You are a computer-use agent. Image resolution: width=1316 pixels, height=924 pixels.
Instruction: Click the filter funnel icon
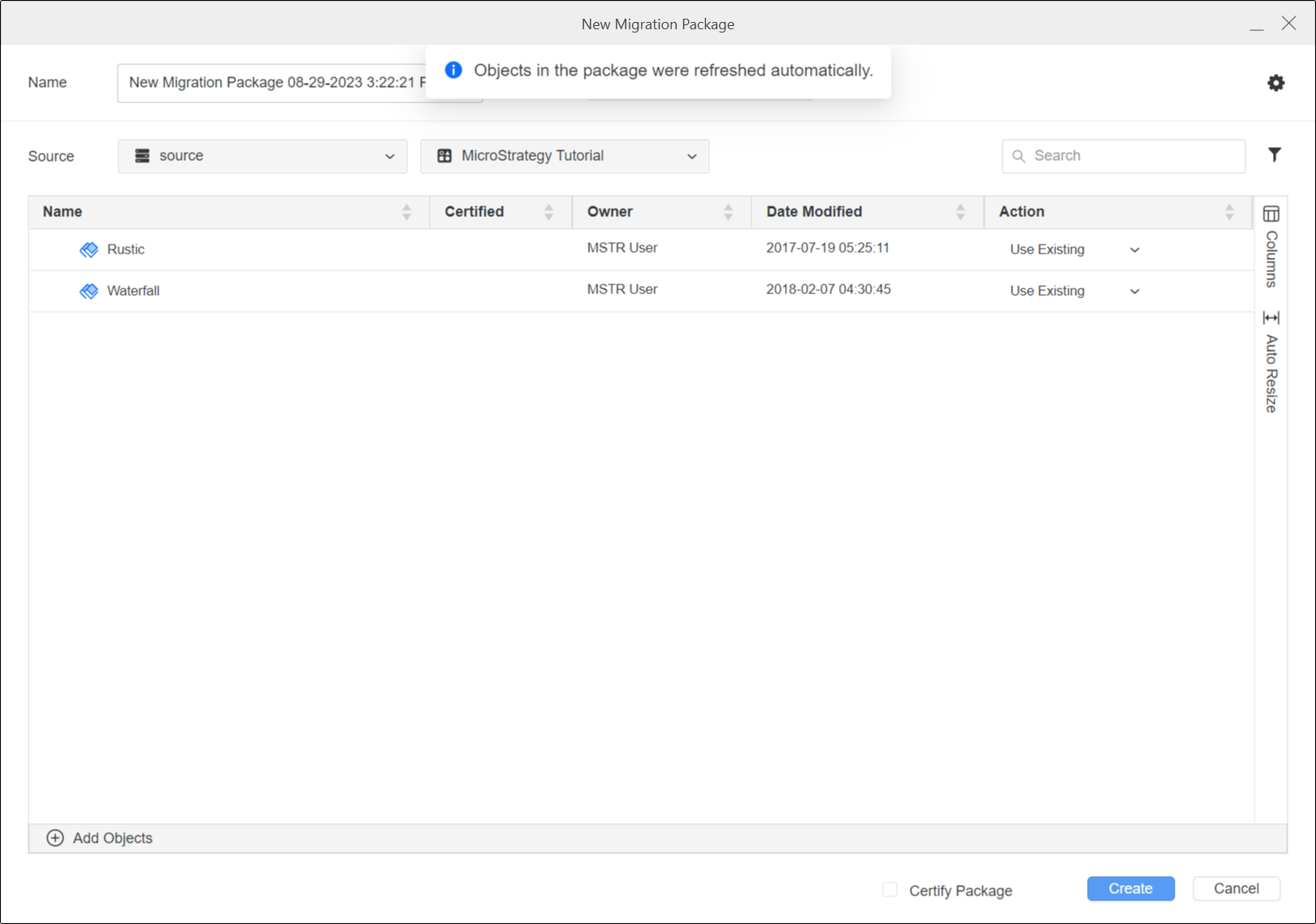click(1274, 155)
